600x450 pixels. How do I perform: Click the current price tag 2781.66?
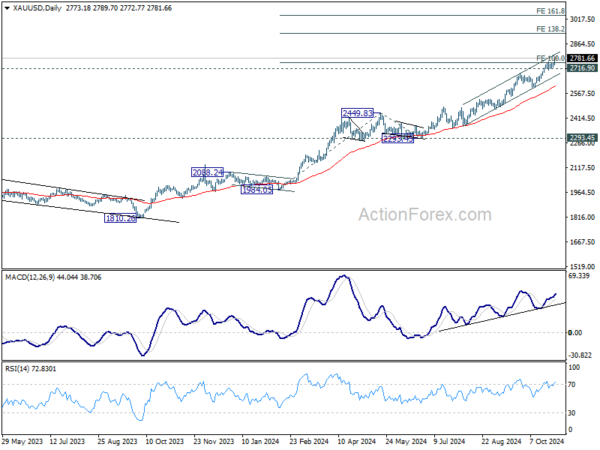[582, 58]
